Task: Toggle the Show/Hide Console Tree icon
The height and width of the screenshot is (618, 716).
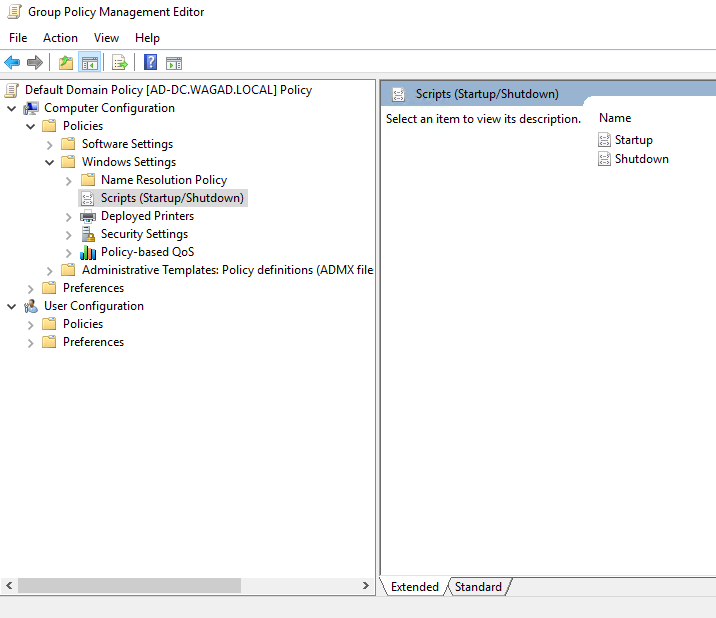Action: coord(90,63)
